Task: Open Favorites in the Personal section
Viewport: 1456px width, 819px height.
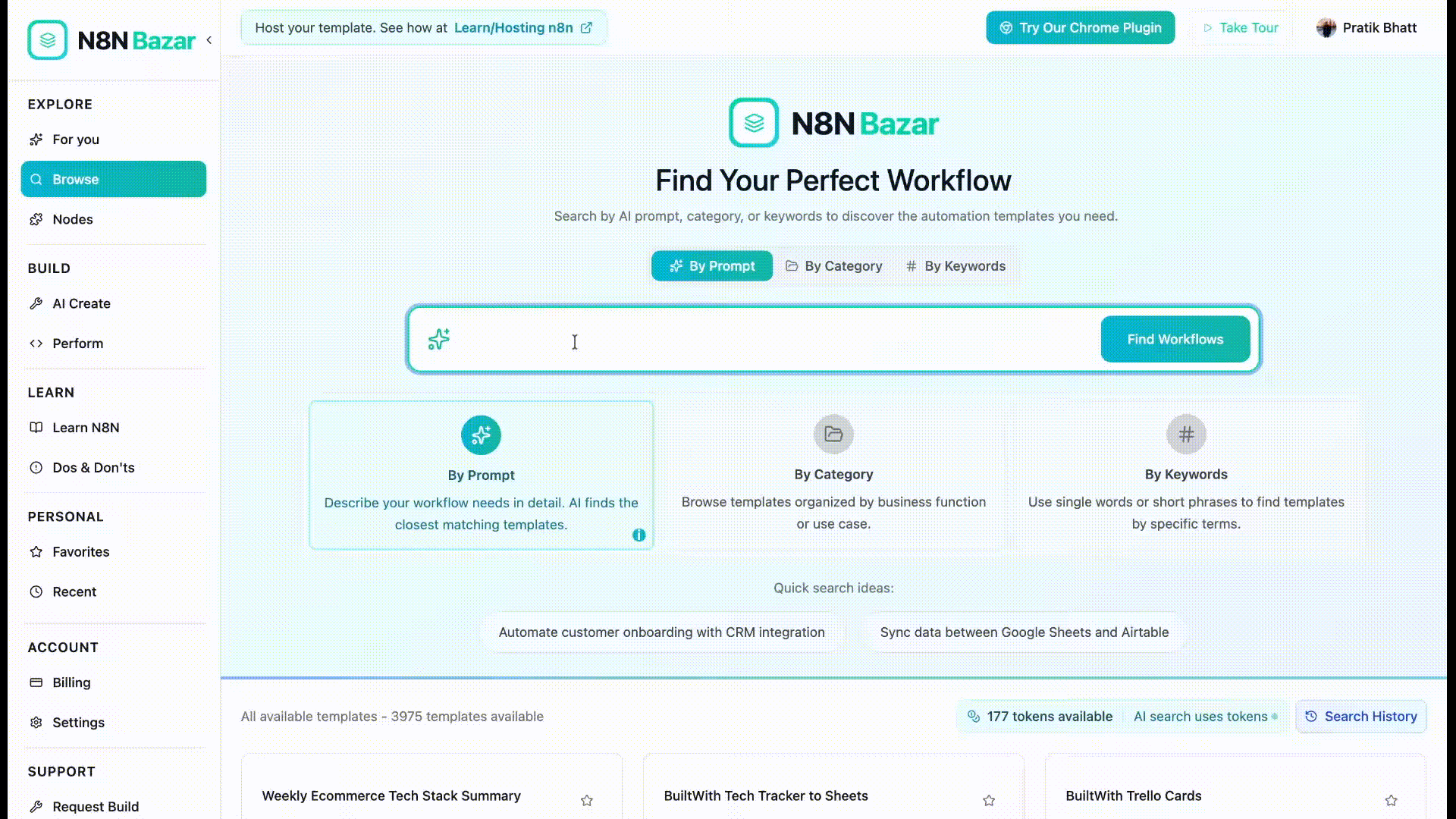Action: tap(80, 552)
